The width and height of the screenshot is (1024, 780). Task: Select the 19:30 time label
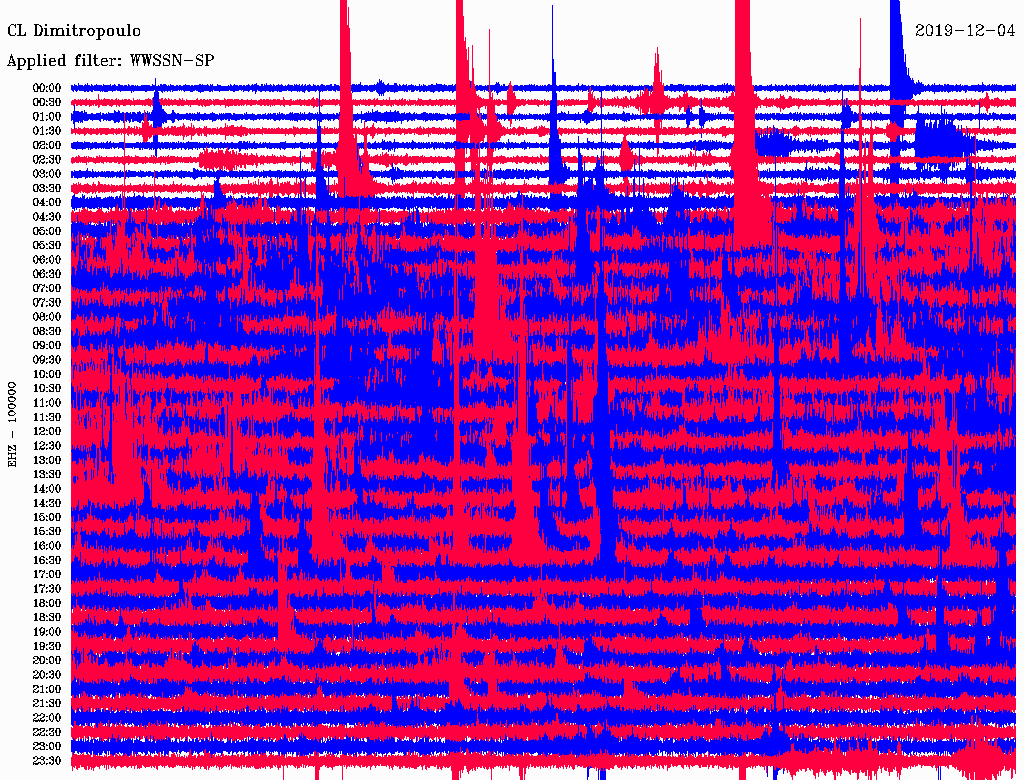click(46, 646)
